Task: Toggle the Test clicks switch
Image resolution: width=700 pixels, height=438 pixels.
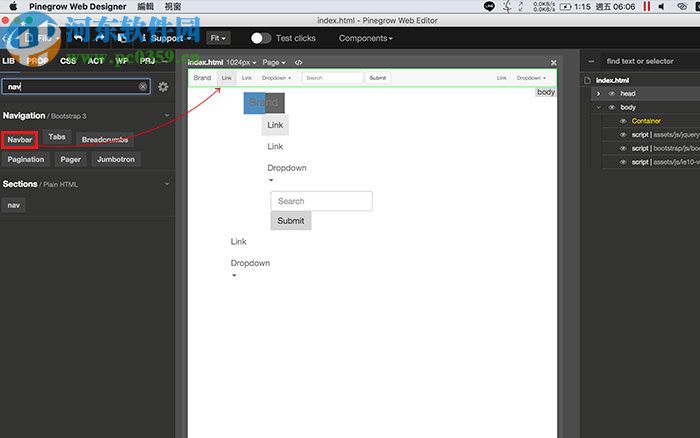Action: click(261, 38)
